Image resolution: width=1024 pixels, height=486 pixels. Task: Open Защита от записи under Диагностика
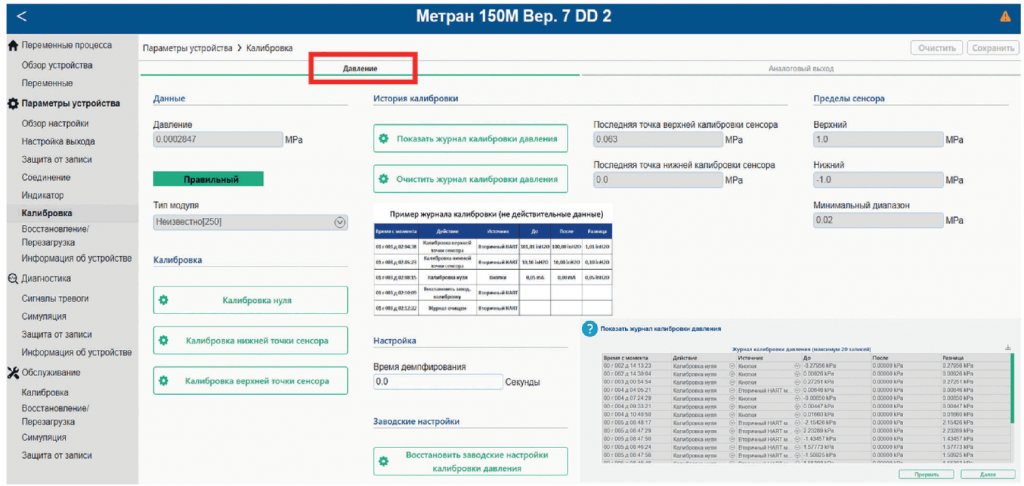pos(57,334)
